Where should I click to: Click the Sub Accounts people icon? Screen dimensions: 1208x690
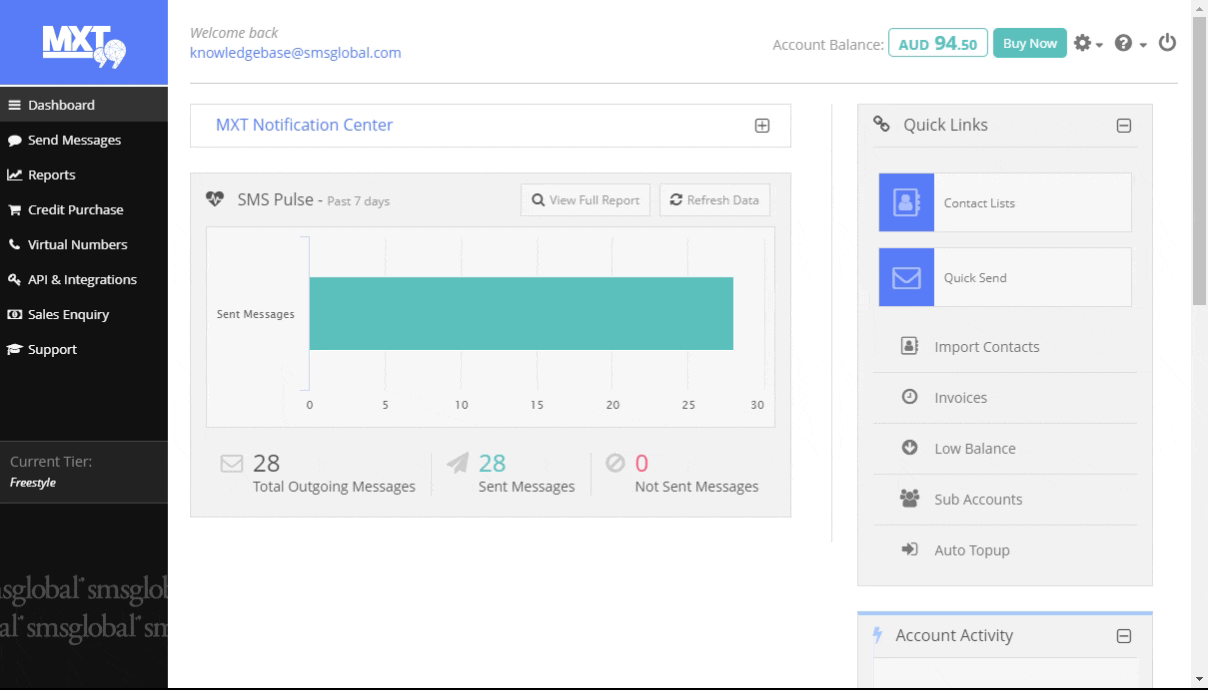pos(910,499)
